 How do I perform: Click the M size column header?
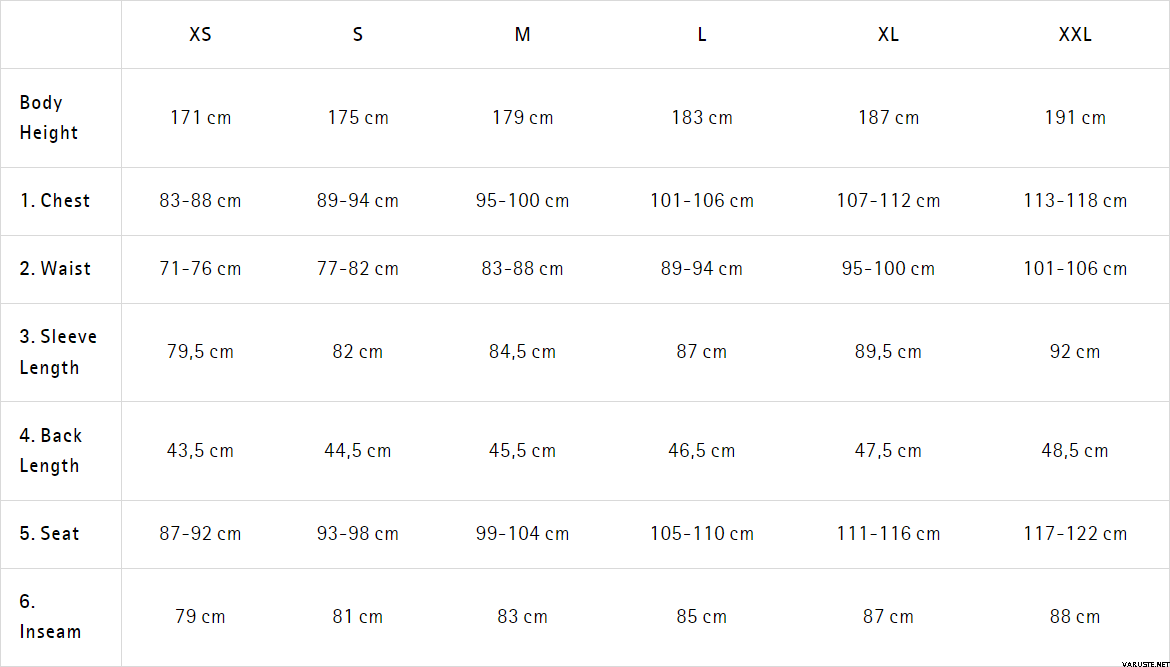[x=522, y=35]
